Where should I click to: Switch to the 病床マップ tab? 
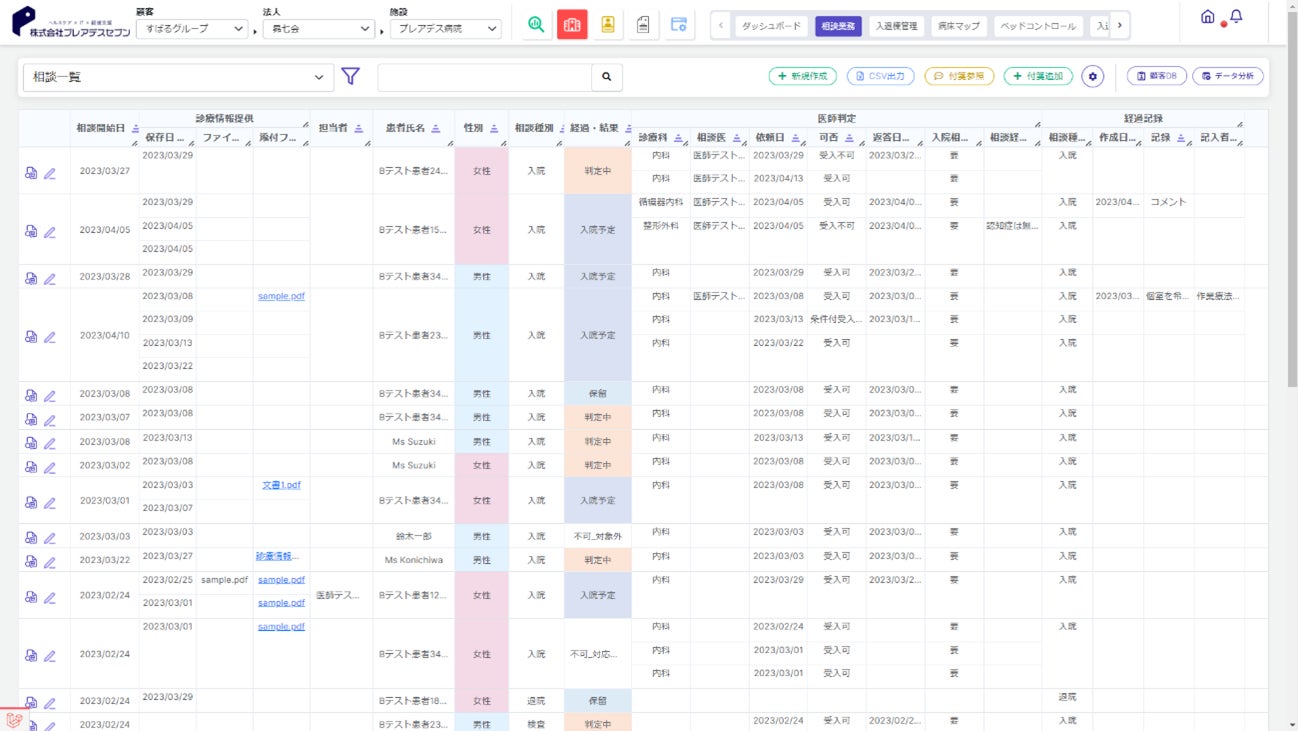(959, 26)
